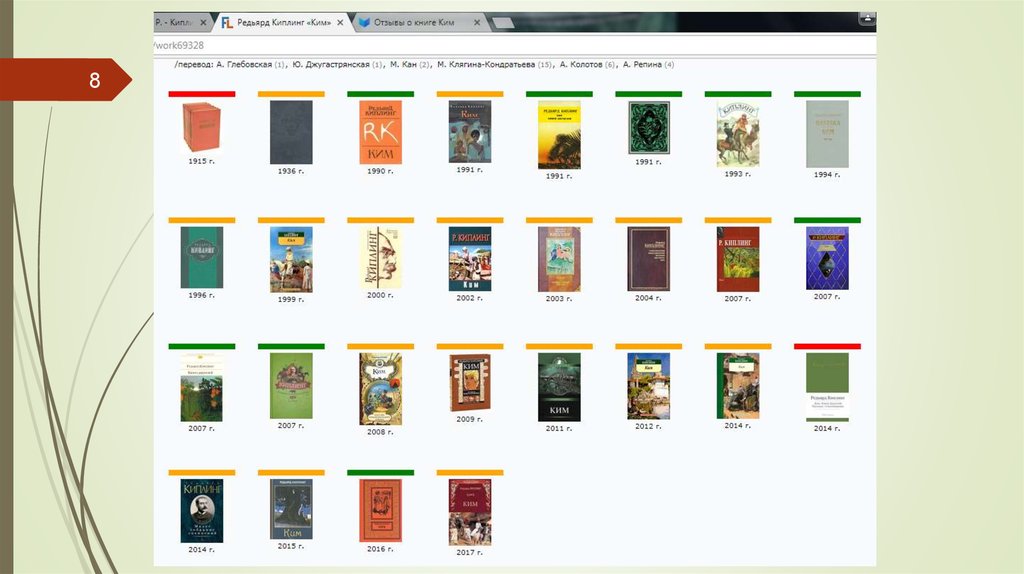Open the 2008 illustrated Ким cover

(x=381, y=389)
